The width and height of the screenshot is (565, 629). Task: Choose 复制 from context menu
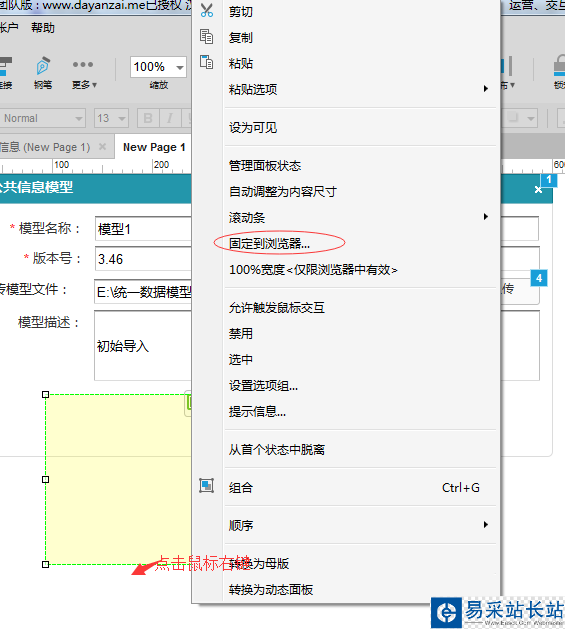(x=346, y=38)
